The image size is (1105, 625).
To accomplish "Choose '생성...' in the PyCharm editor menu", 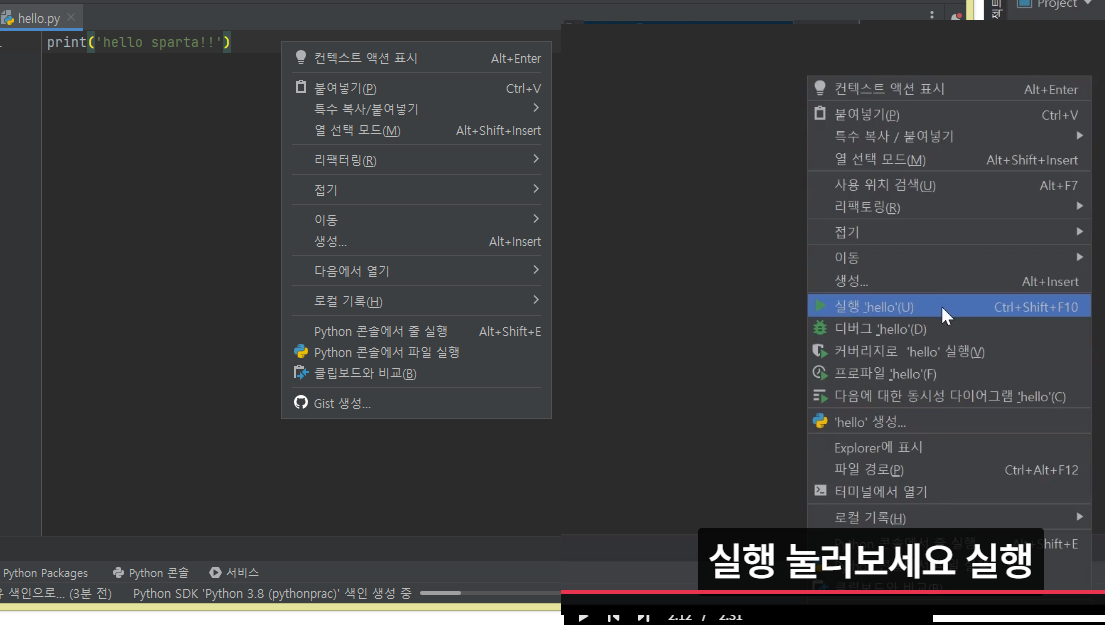I will click(416, 241).
